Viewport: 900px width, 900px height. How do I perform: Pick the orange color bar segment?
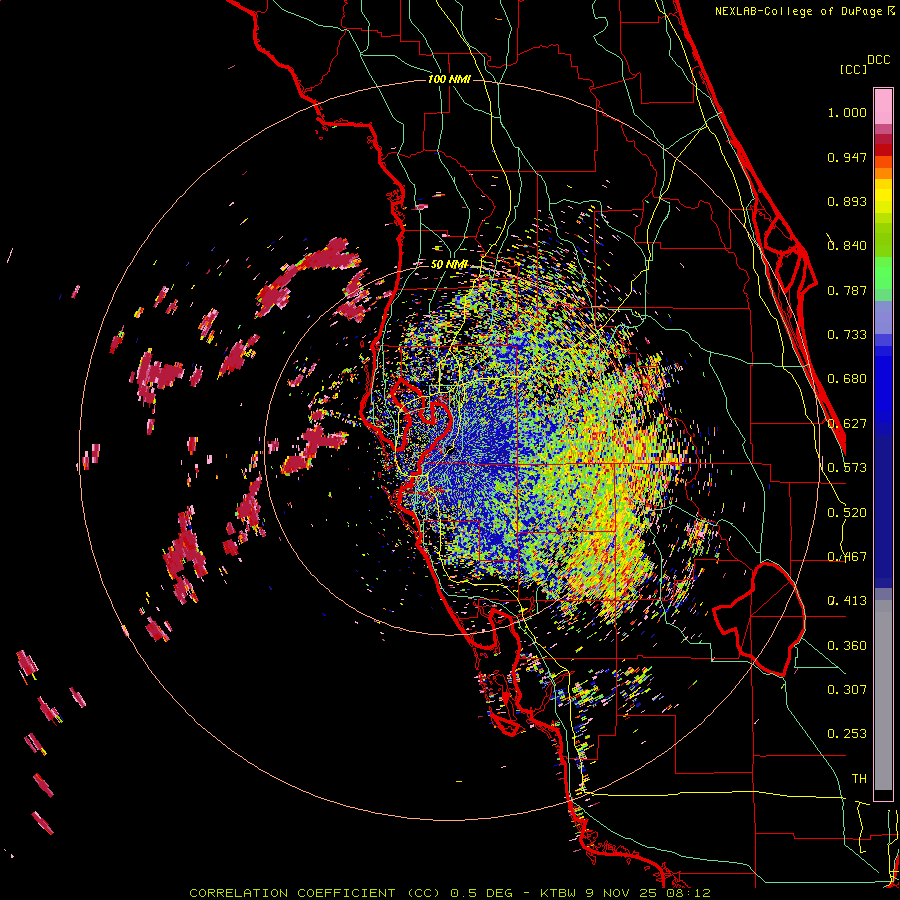pos(883,173)
